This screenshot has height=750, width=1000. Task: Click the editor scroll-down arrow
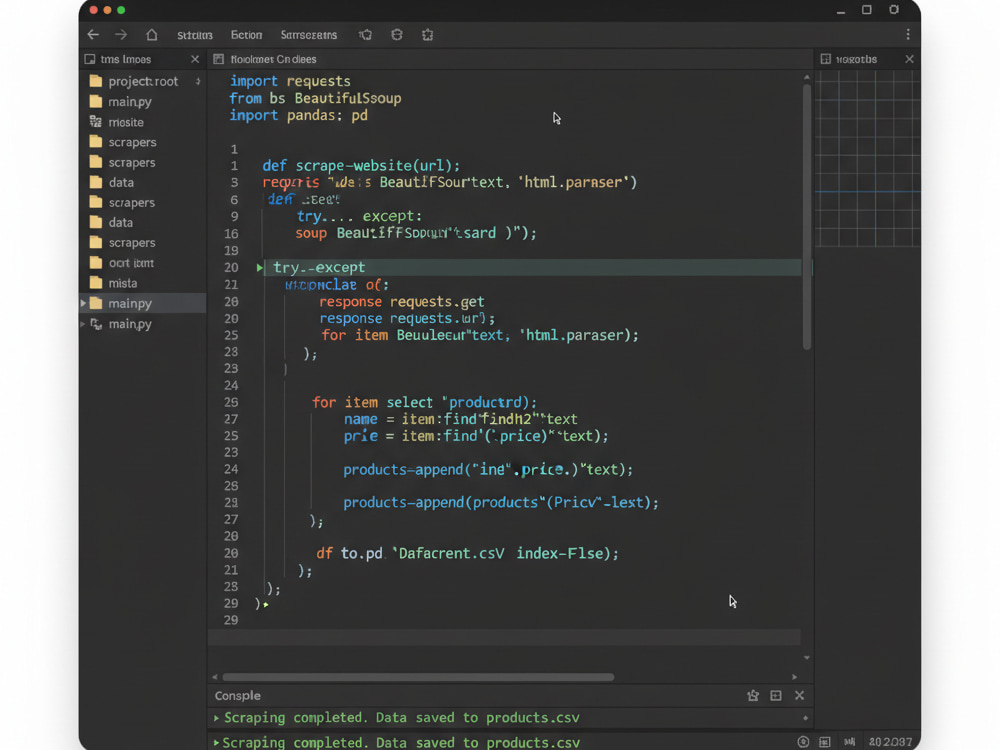coord(807,658)
